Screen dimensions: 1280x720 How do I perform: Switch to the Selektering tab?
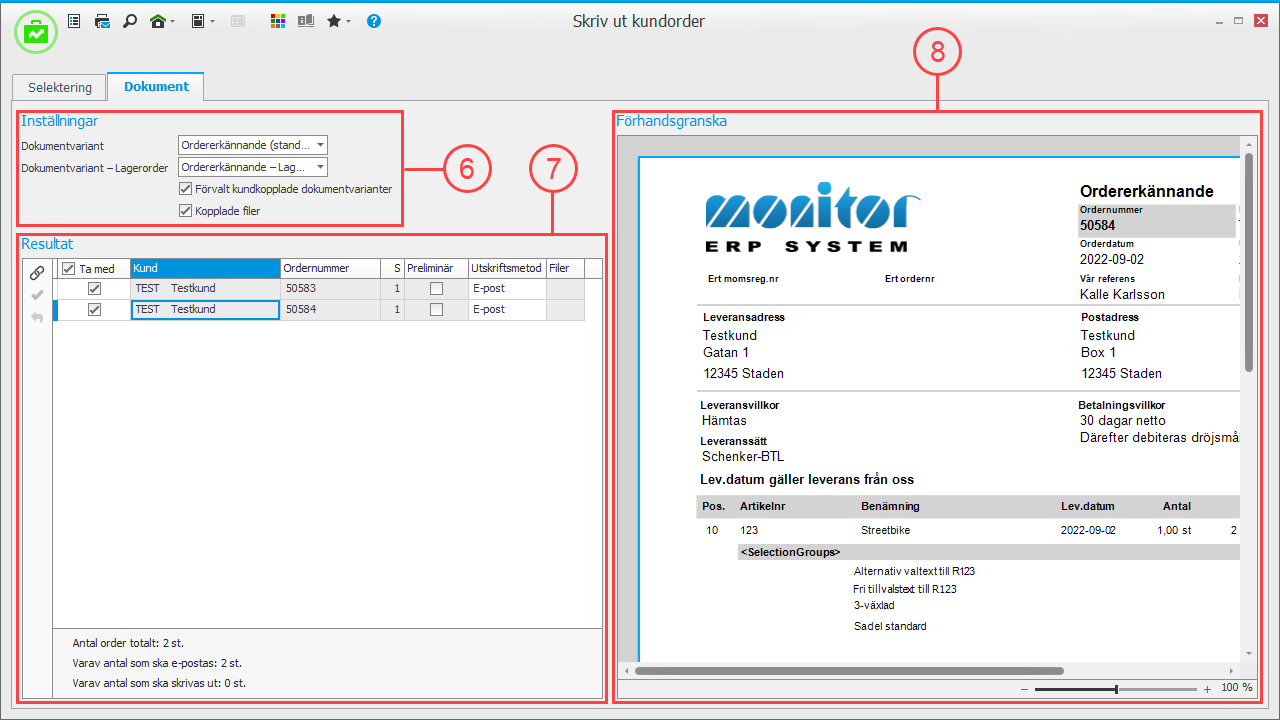tap(60, 87)
